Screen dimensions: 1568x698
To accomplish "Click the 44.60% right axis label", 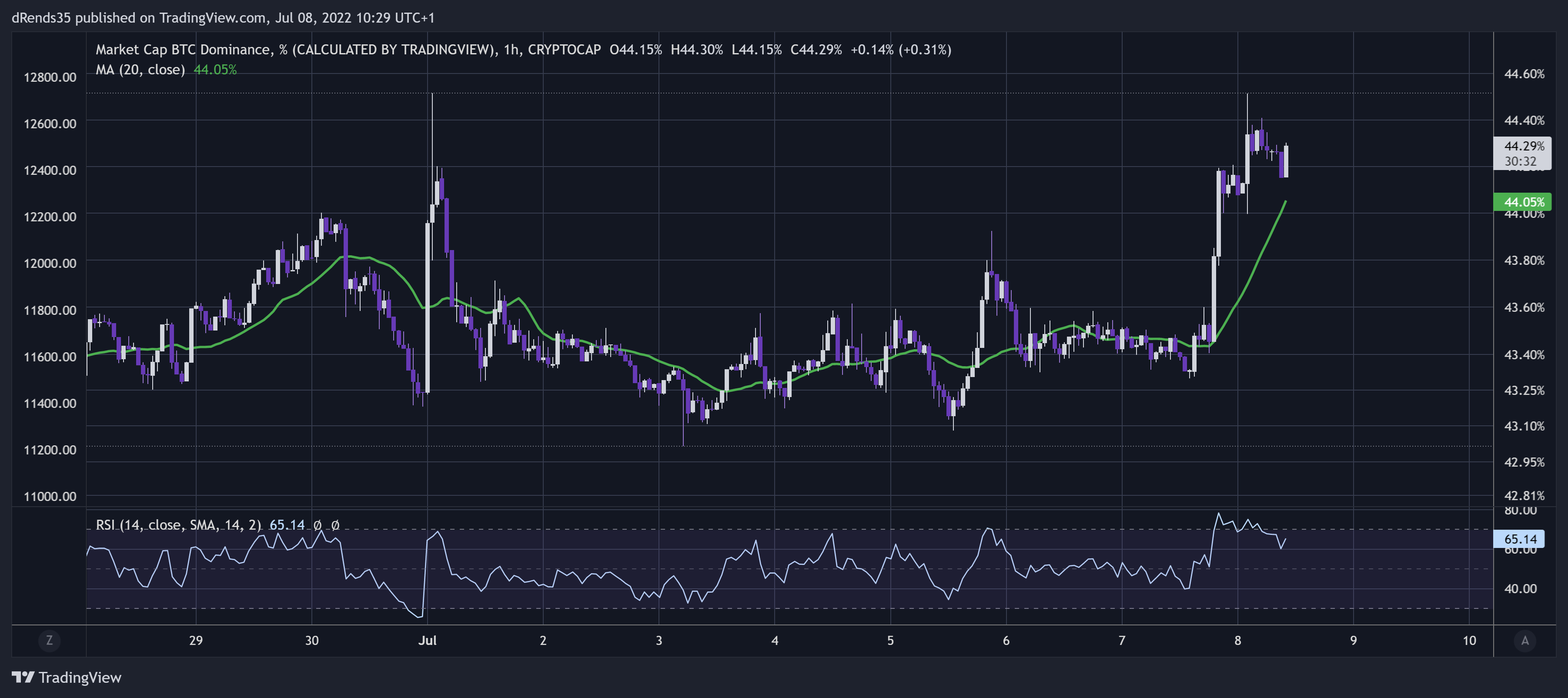I will pyautogui.click(x=1524, y=74).
